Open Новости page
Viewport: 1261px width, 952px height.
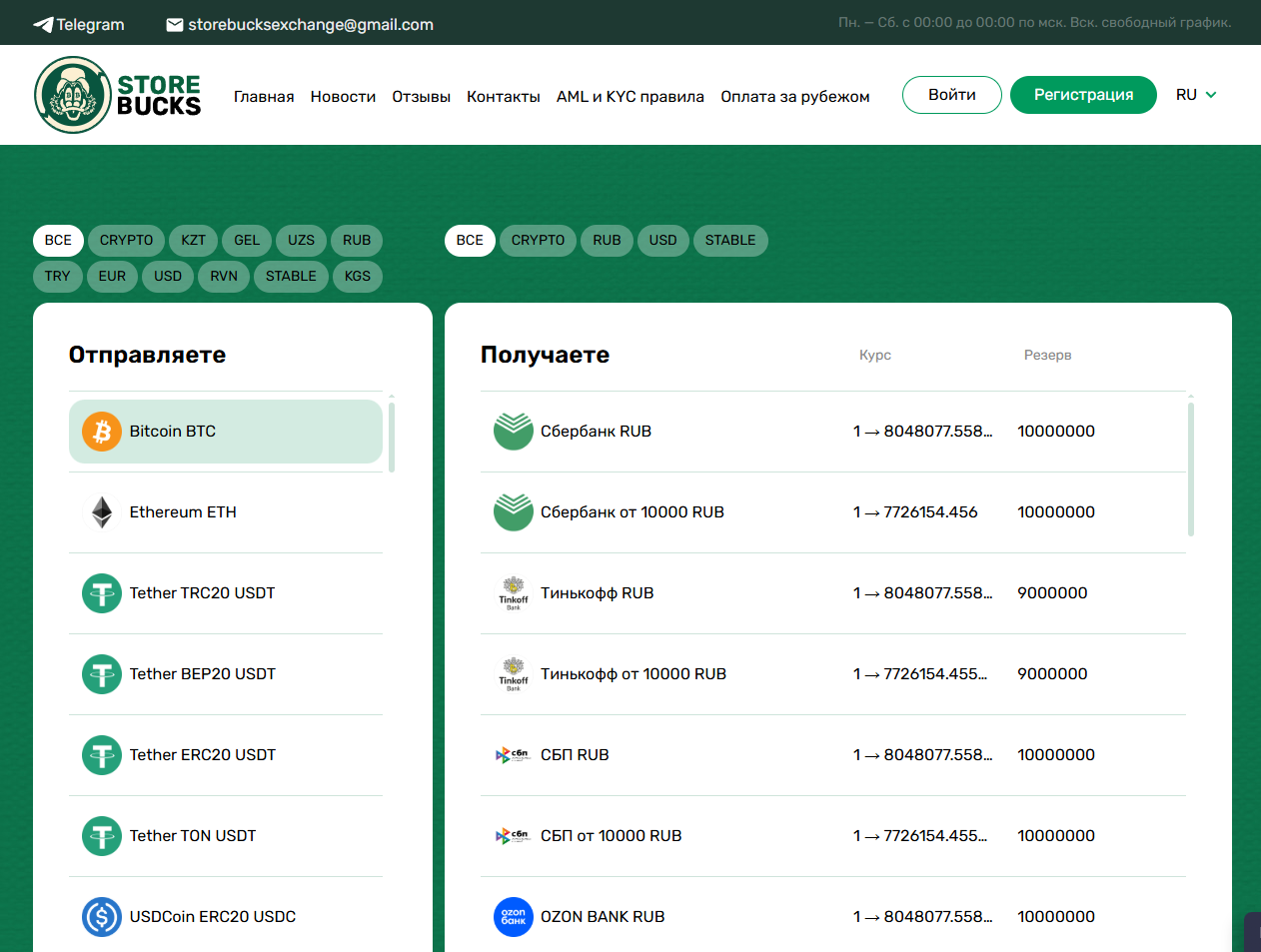point(343,97)
